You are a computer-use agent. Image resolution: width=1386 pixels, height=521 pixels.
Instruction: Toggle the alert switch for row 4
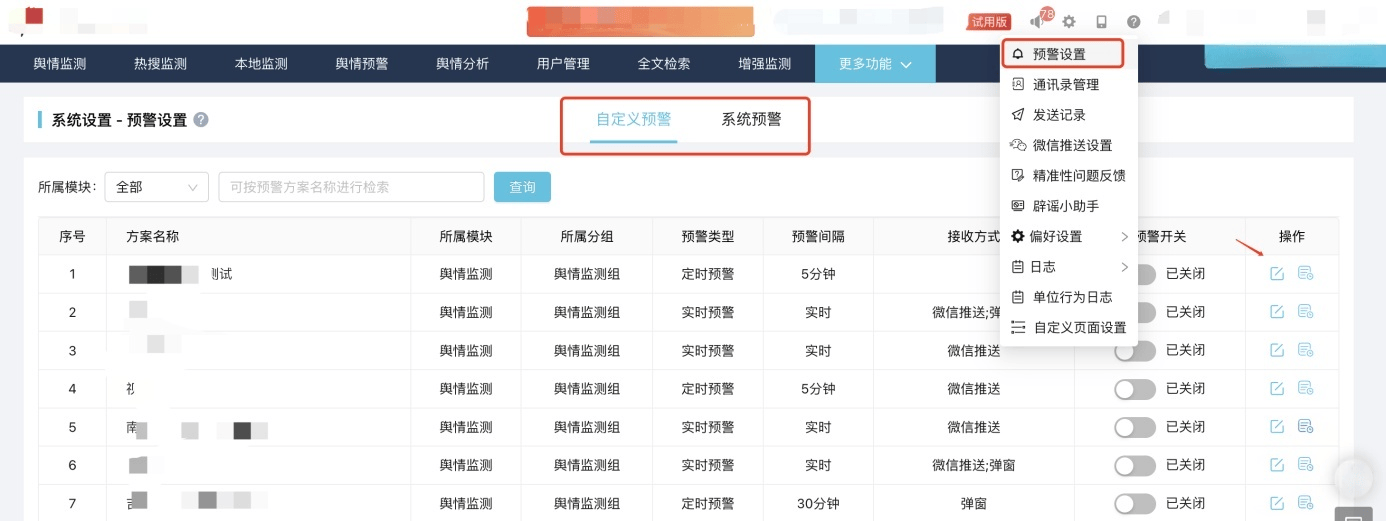(1135, 389)
